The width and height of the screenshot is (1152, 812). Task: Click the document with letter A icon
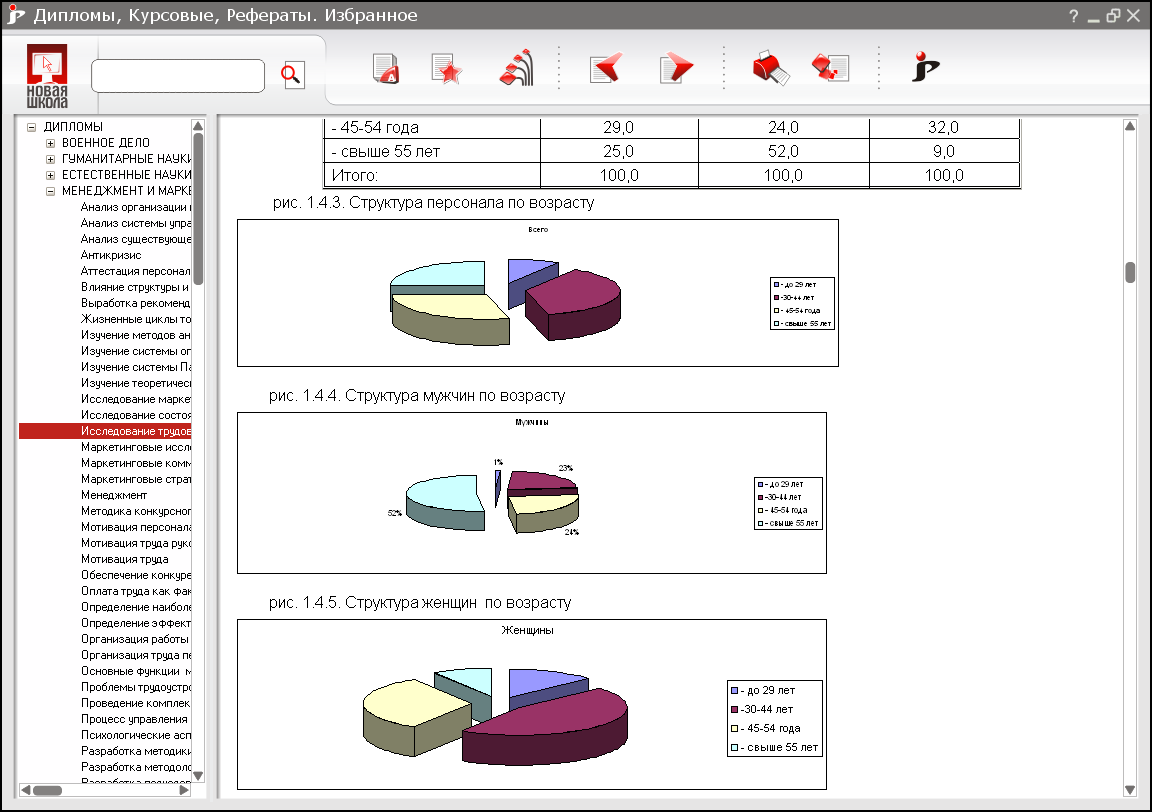point(386,69)
